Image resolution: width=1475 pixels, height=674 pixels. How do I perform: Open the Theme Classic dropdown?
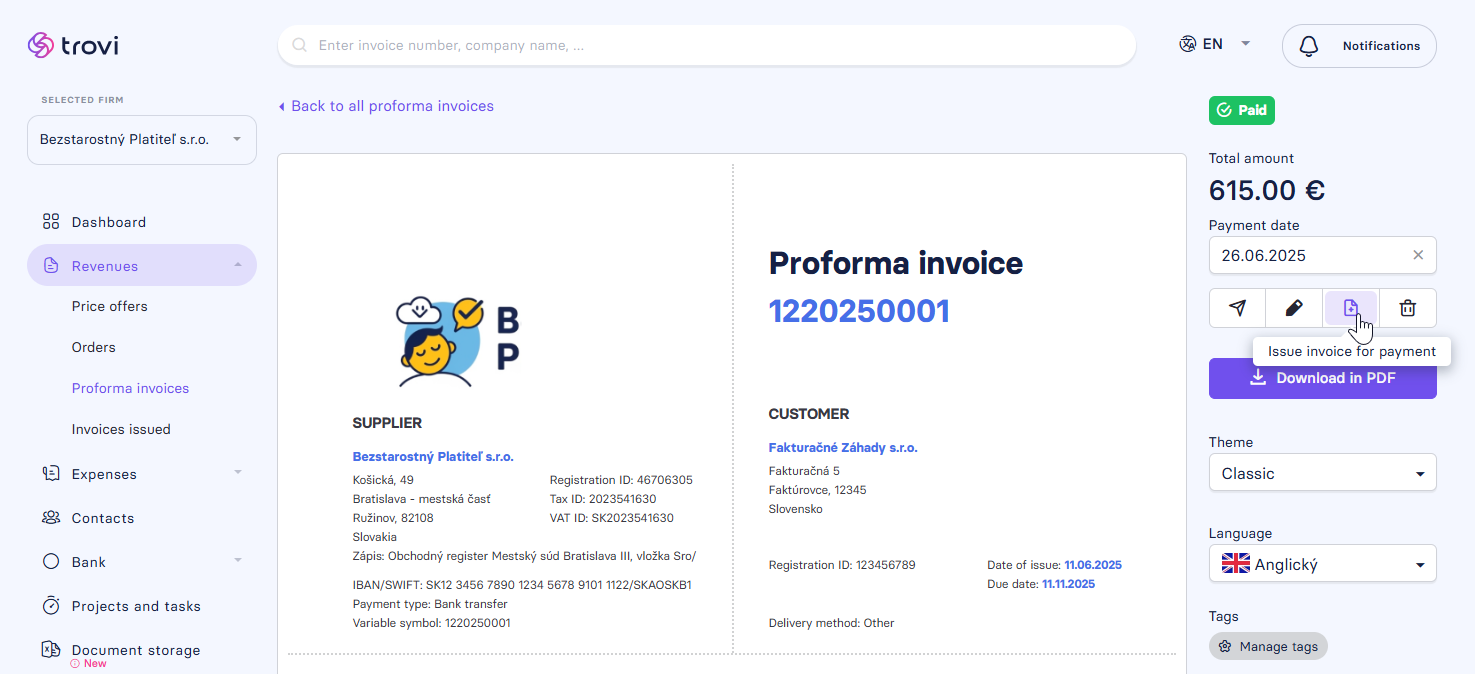tap(1322, 473)
